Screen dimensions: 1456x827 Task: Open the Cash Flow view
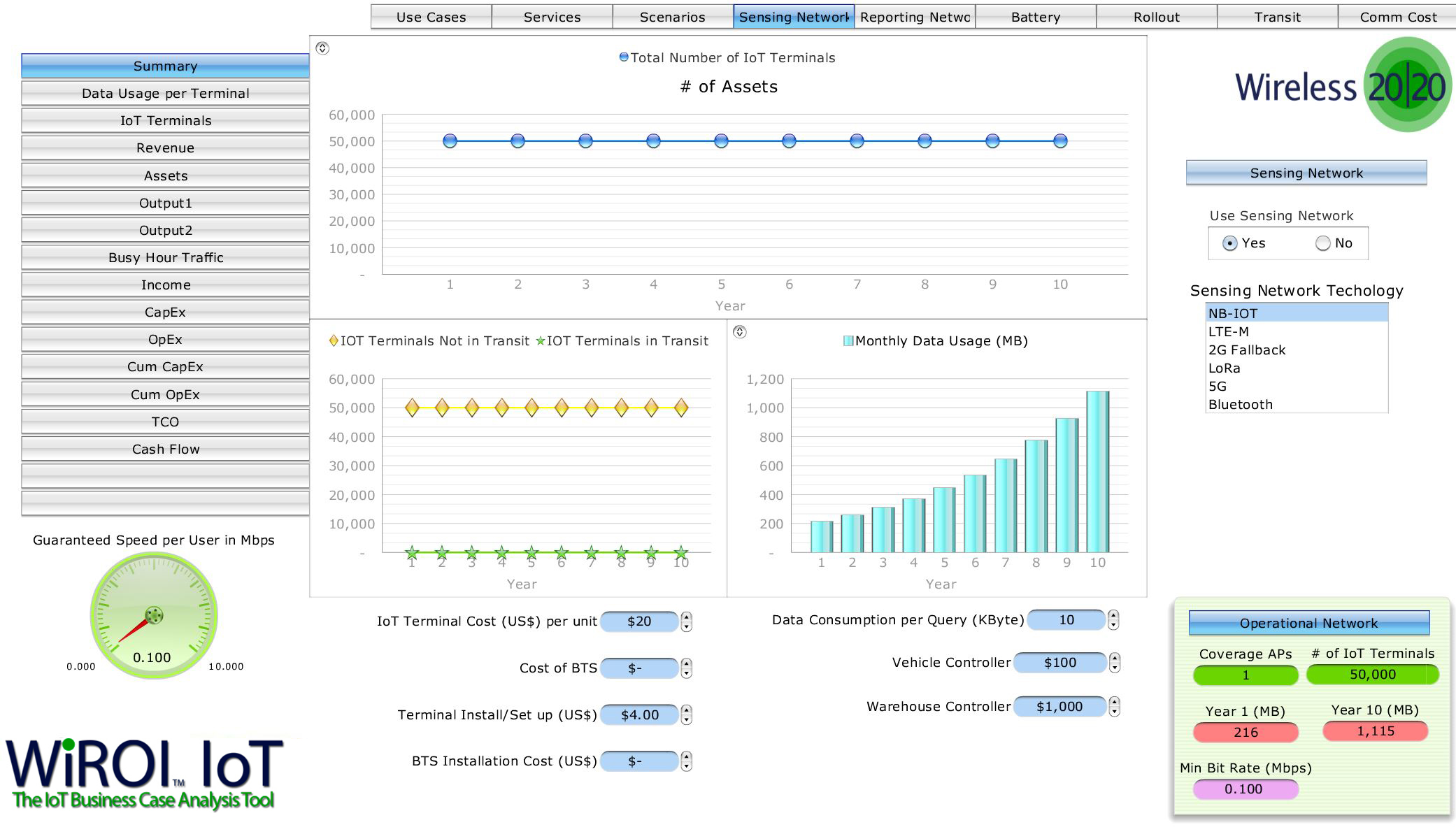pos(165,449)
